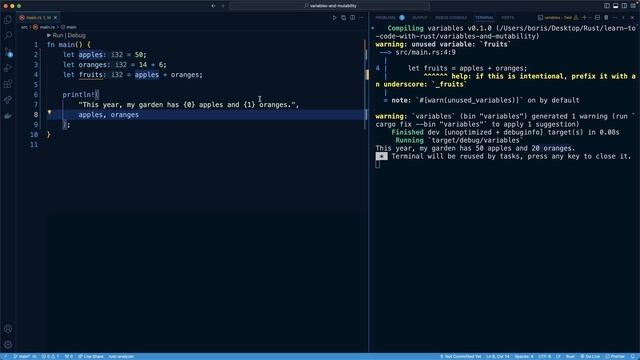This screenshot has width=640, height=360.
Task: Open the Search view in activity bar
Action: [8, 36]
